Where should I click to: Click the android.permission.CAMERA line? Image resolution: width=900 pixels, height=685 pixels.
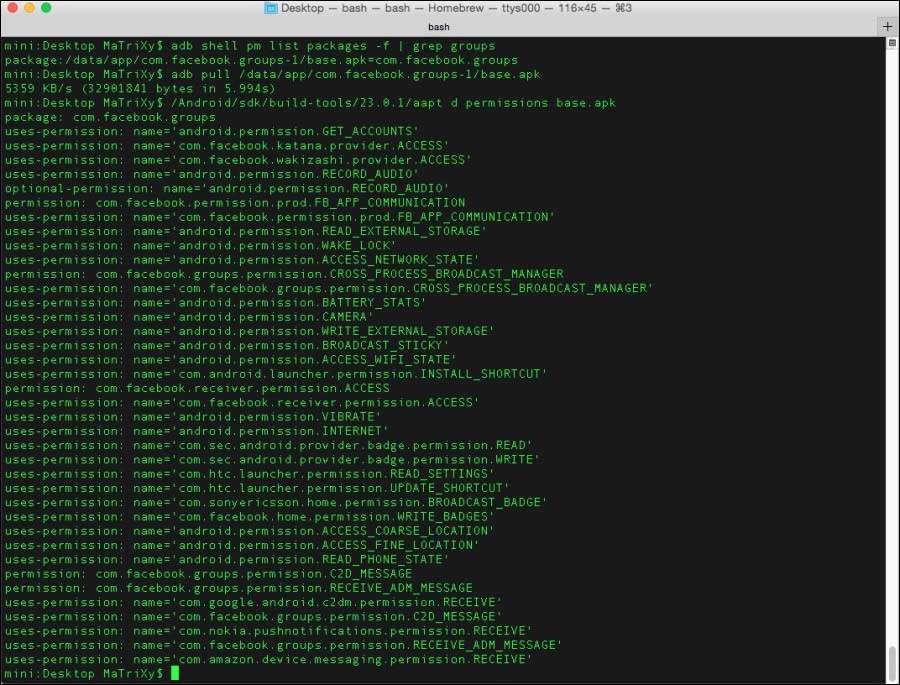[x=189, y=317]
